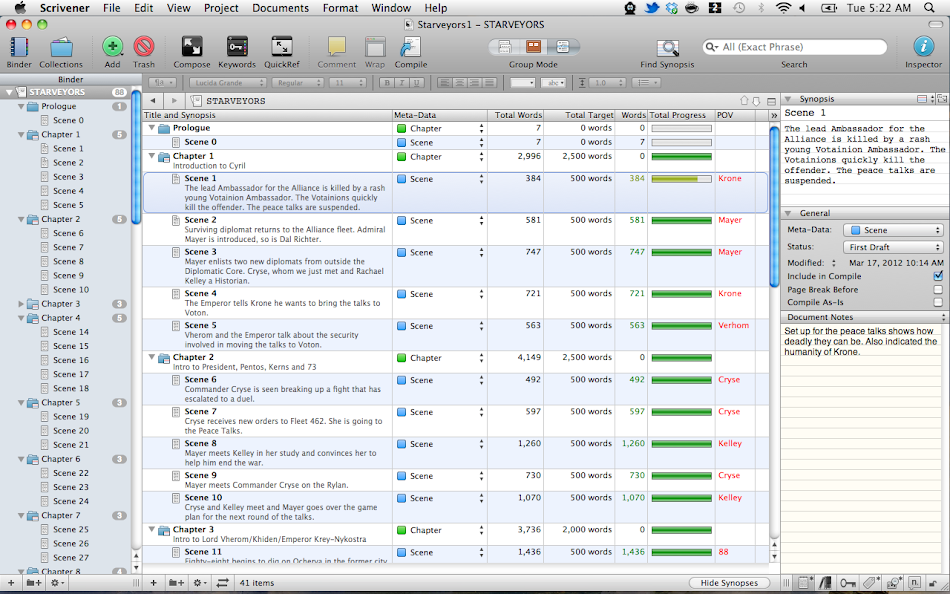Image resolution: width=950 pixels, height=594 pixels.
Task: Show Keywords pane via key icon
Action: tap(847, 582)
